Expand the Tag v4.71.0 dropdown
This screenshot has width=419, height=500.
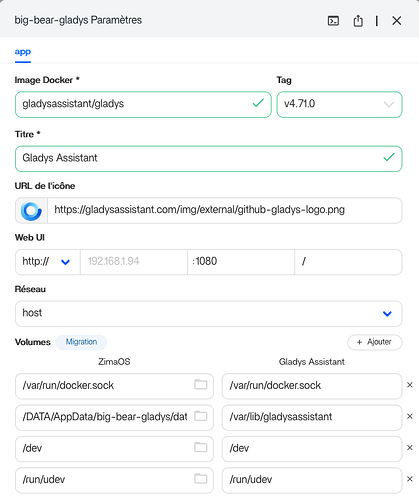coord(339,104)
